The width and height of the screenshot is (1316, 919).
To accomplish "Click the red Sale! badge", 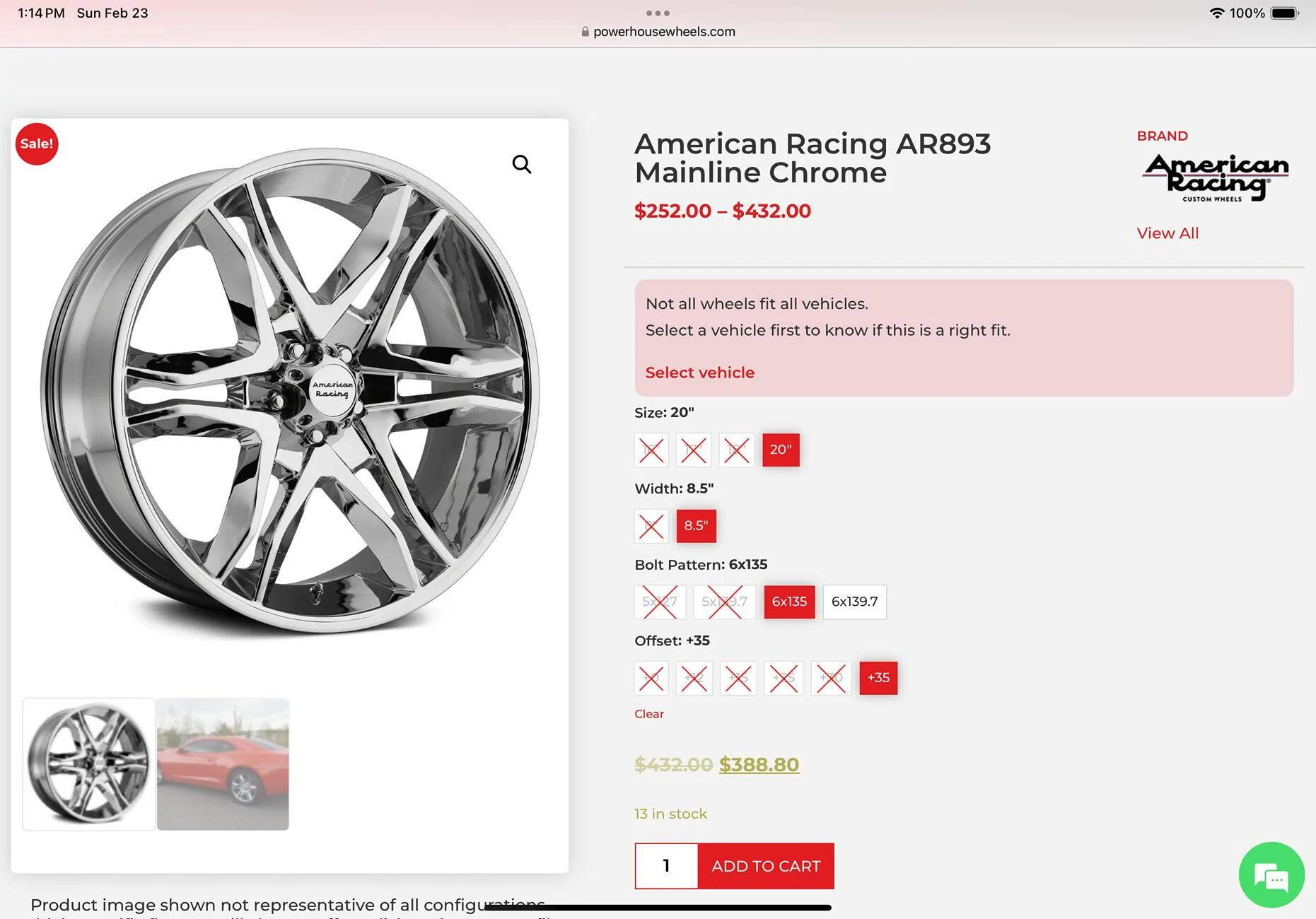I will point(37,144).
